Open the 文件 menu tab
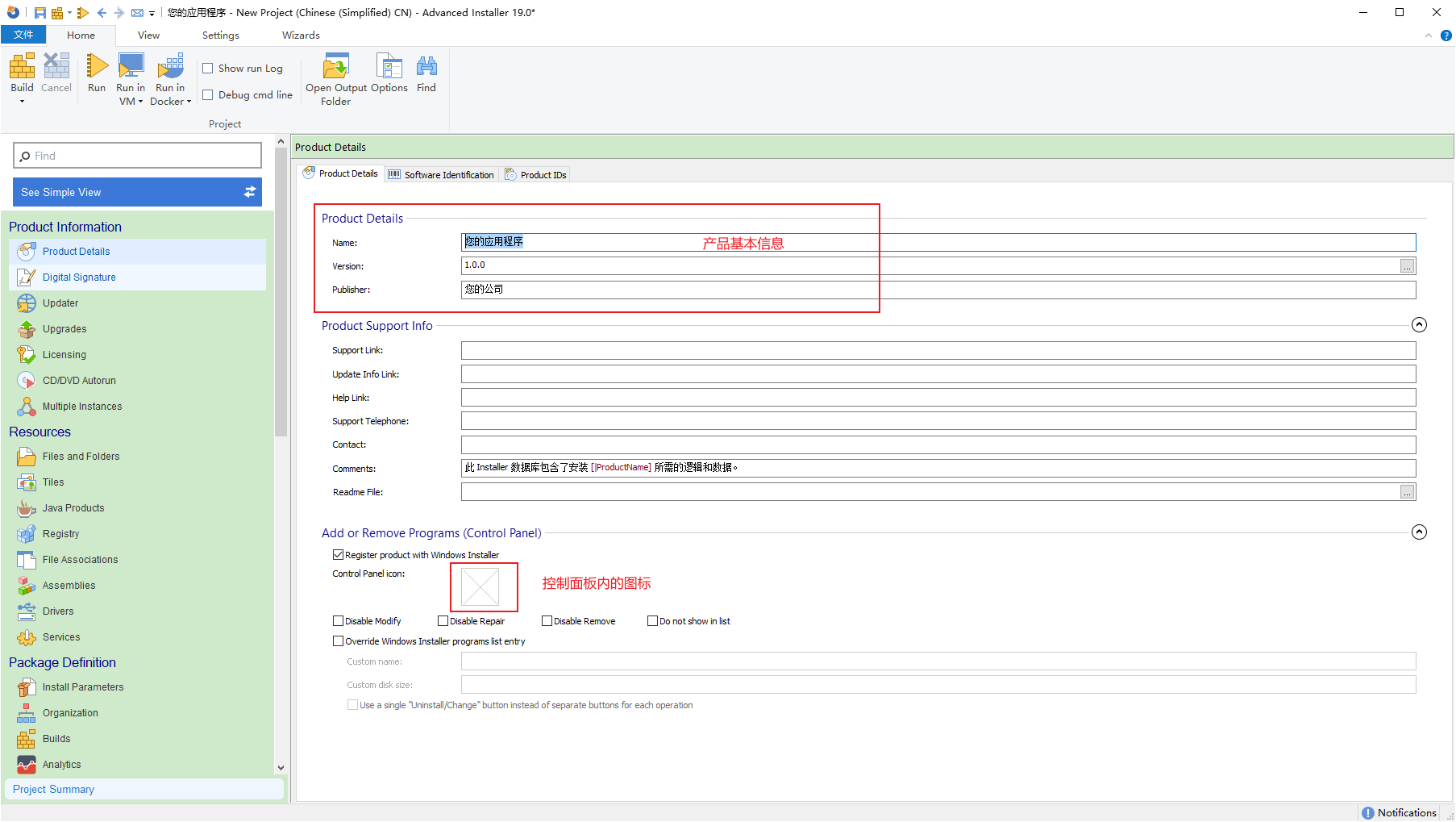Viewport: 1456px width, 822px height. tap(23, 35)
